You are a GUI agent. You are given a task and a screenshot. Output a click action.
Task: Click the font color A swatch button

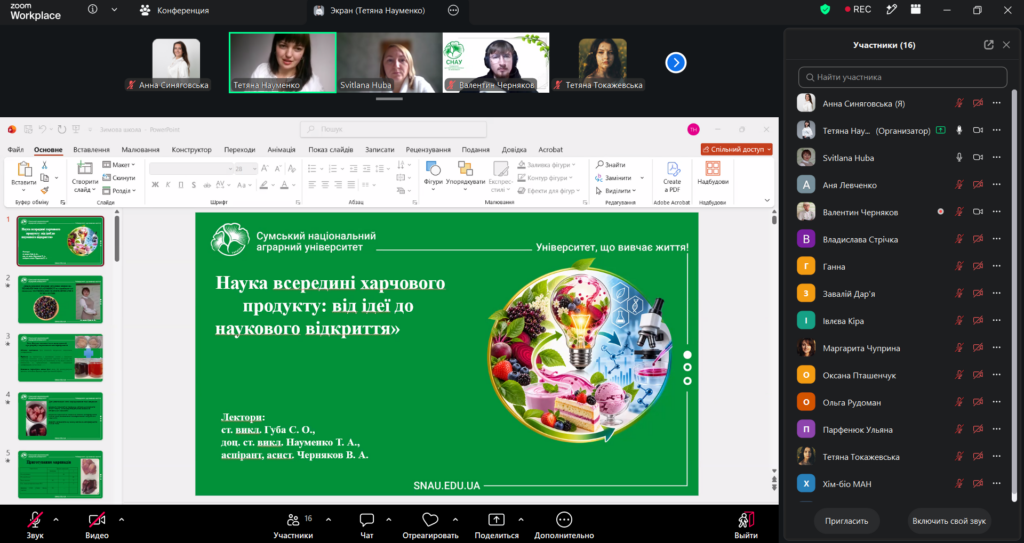pyautogui.click(x=285, y=186)
